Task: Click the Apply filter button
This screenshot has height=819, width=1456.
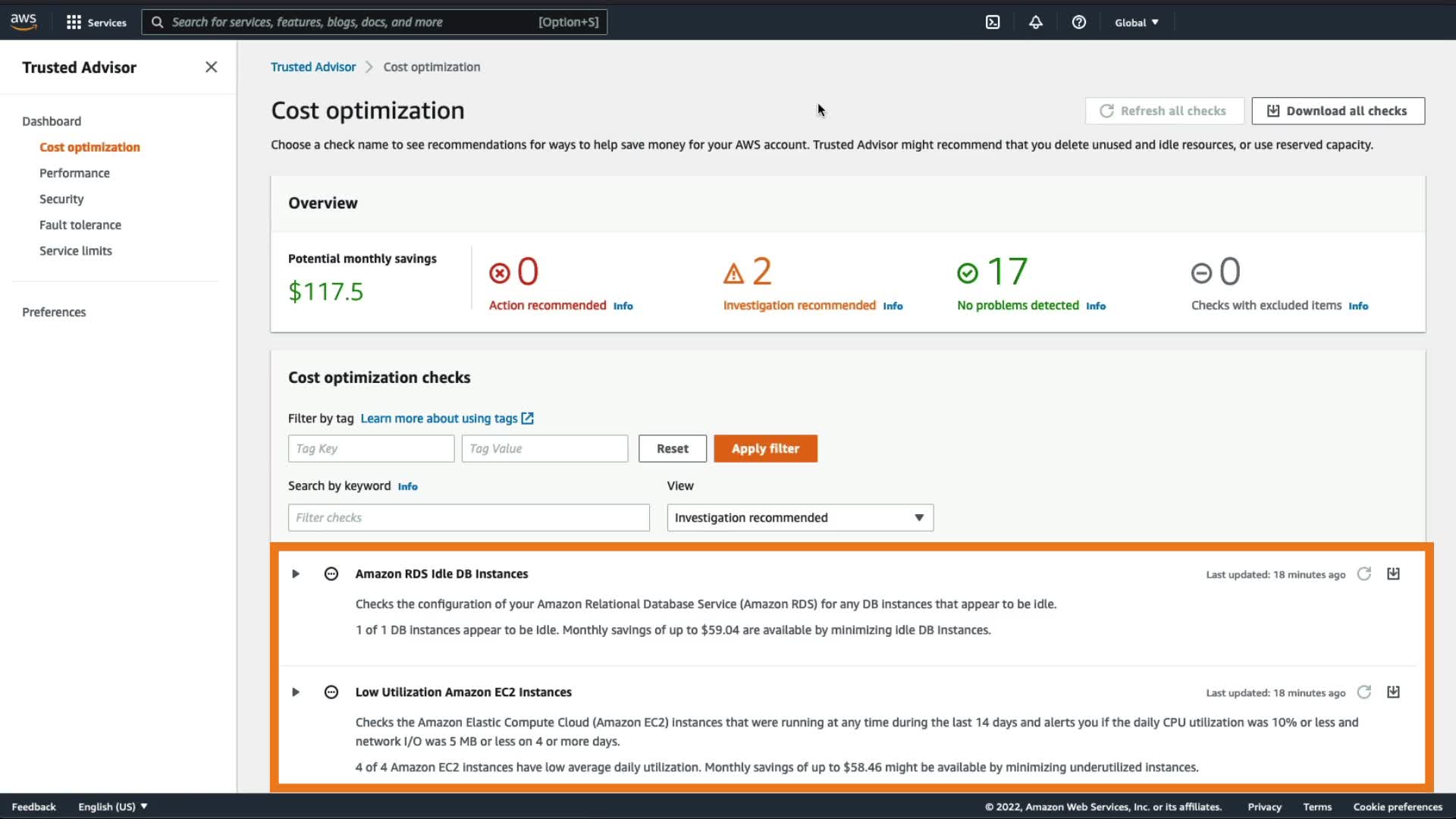Action: click(x=765, y=449)
